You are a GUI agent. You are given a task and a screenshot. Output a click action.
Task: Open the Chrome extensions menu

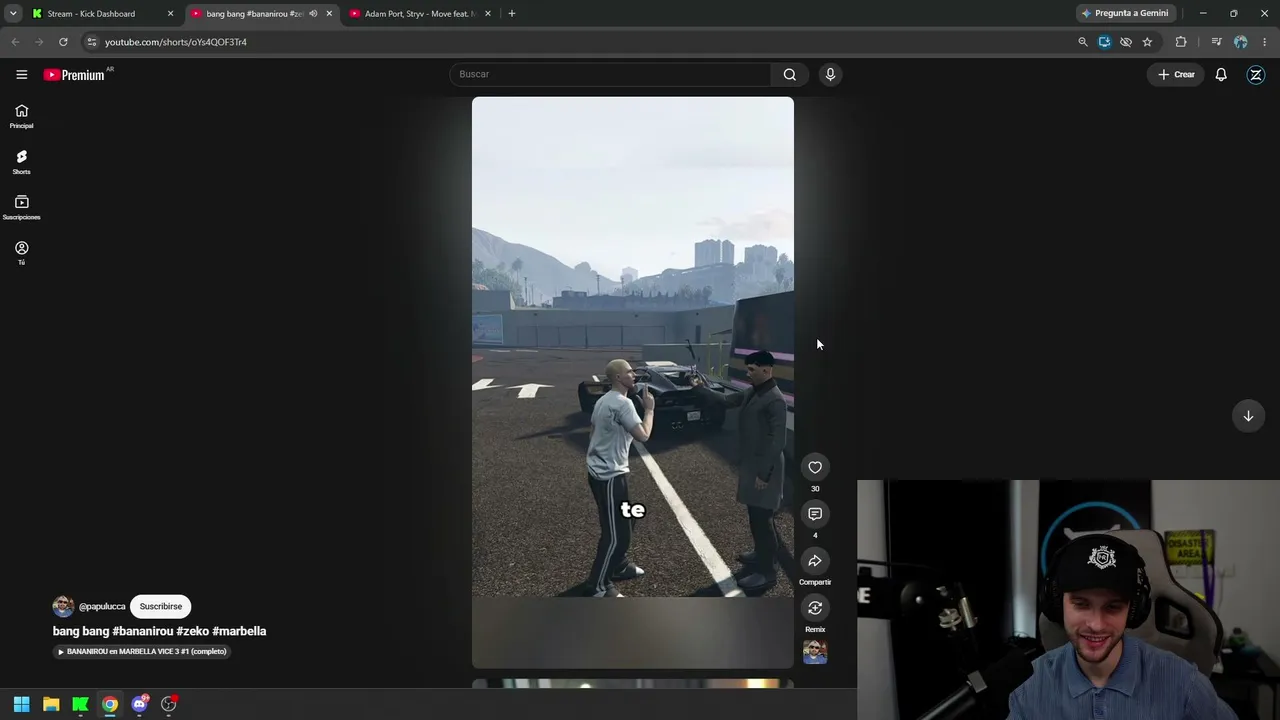click(1181, 42)
